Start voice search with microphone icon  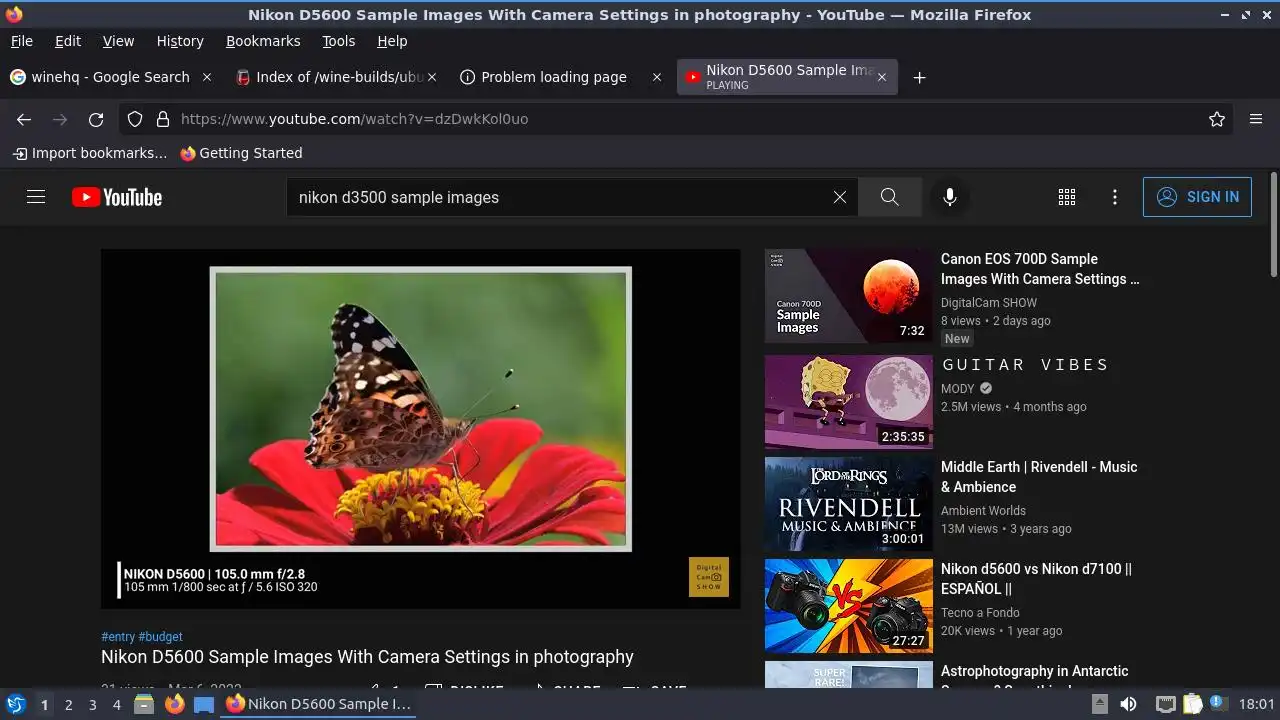click(x=950, y=197)
